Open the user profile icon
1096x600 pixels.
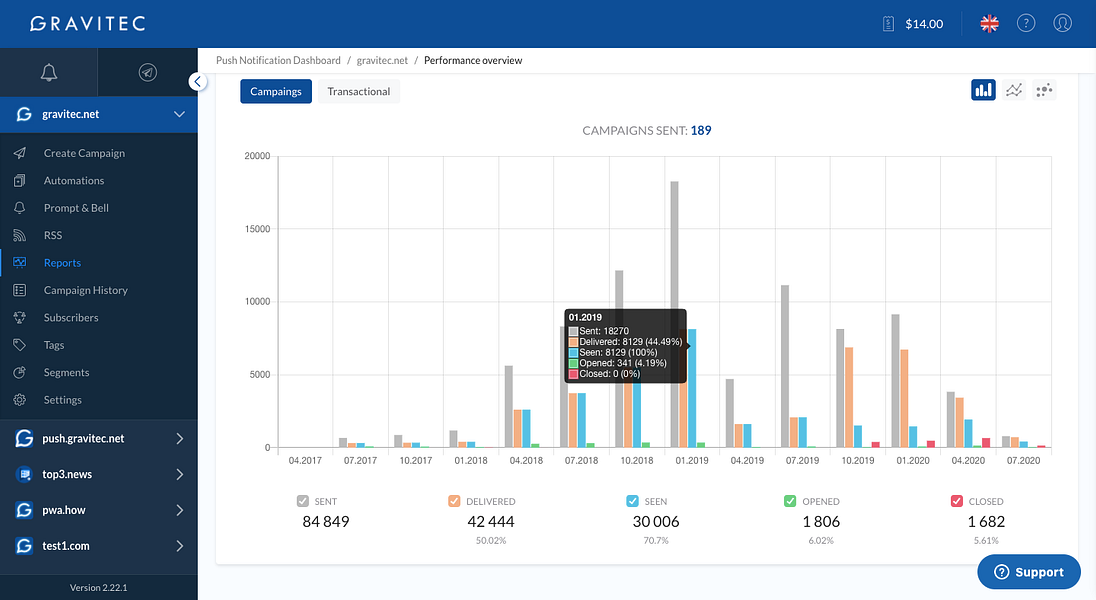coord(1062,23)
